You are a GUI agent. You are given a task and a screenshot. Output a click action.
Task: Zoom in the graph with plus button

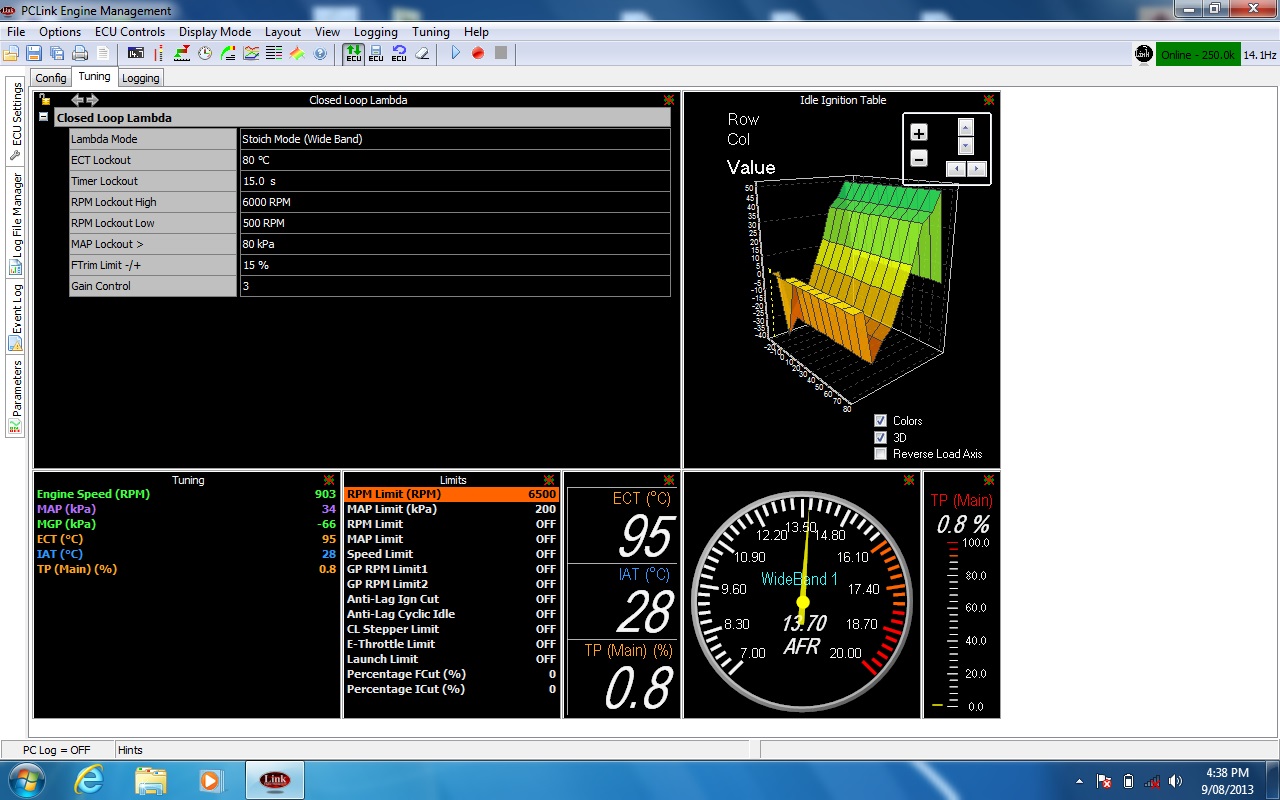(x=919, y=133)
